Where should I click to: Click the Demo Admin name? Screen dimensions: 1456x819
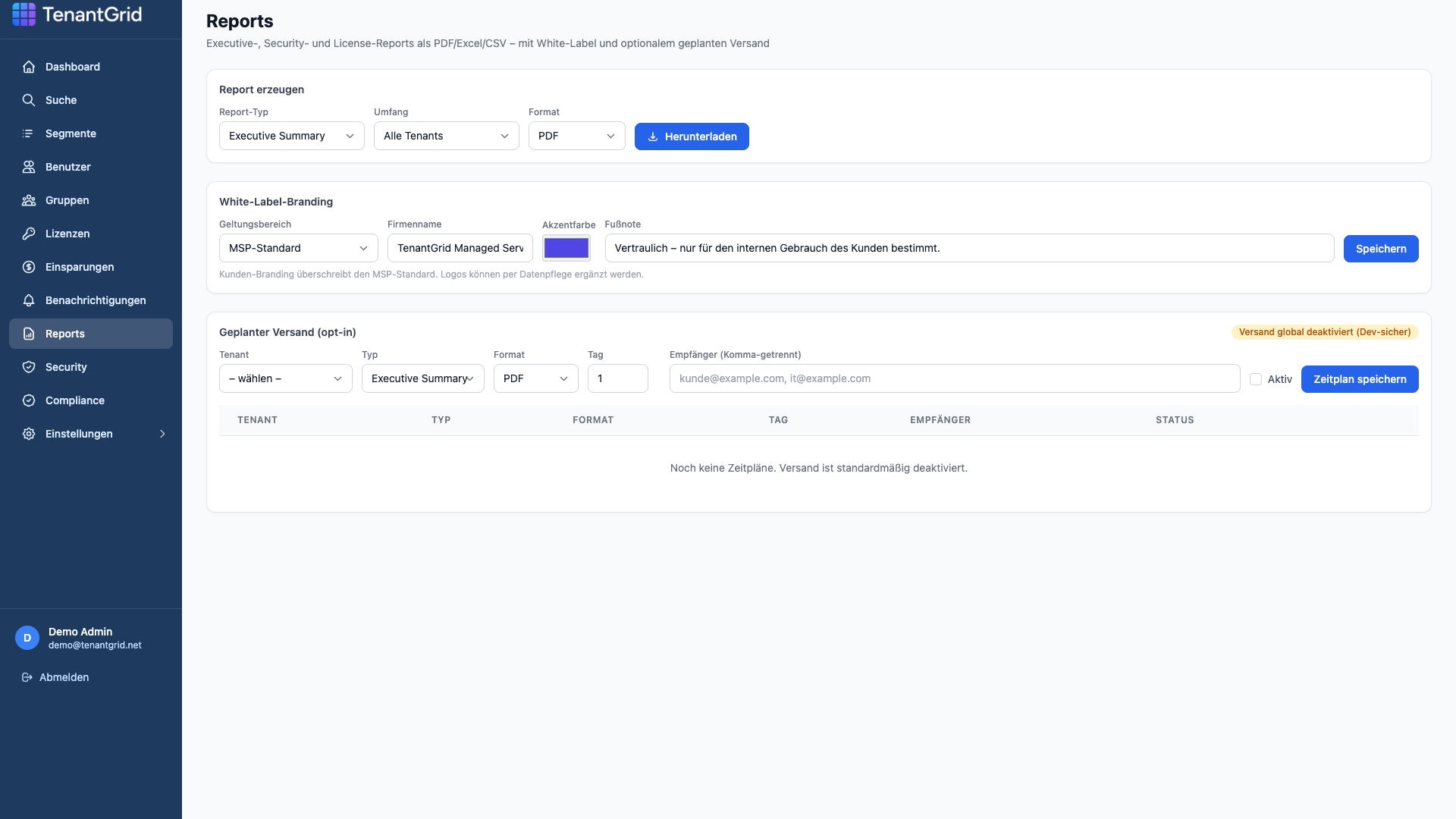tap(80, 632)
